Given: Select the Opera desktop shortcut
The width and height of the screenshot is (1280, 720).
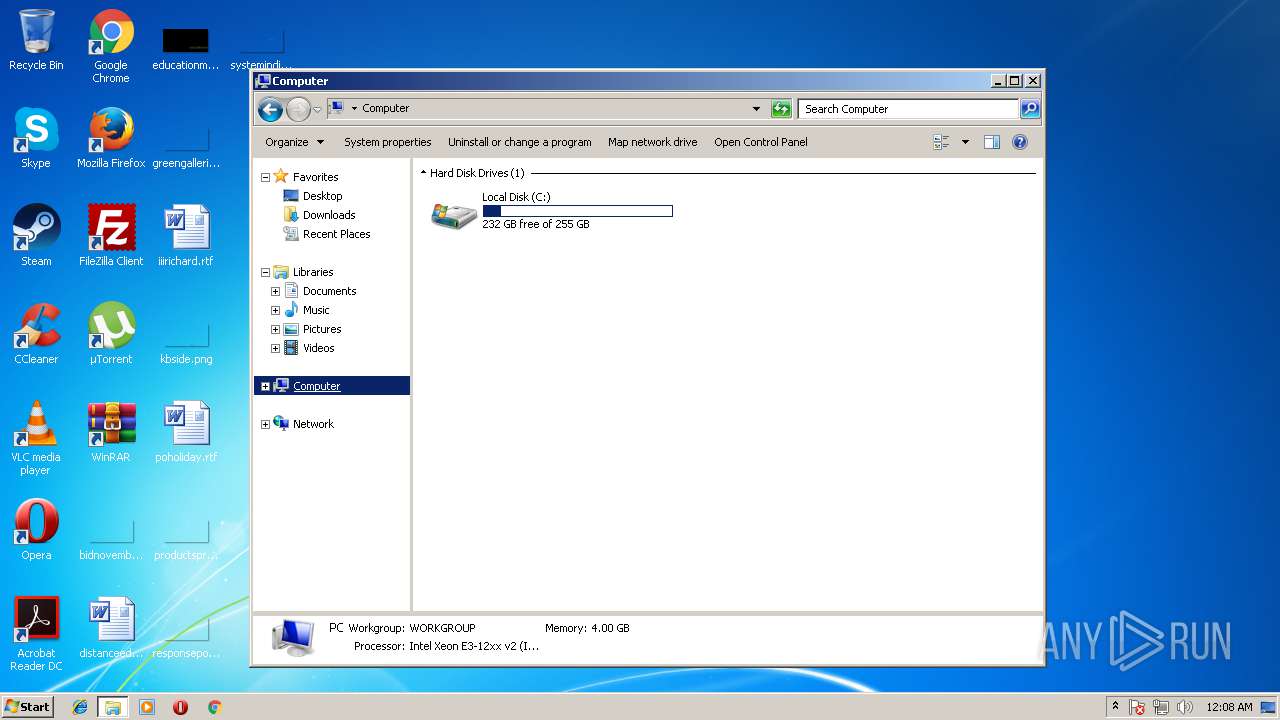Looking at the screenshot, I should (36, 530).
